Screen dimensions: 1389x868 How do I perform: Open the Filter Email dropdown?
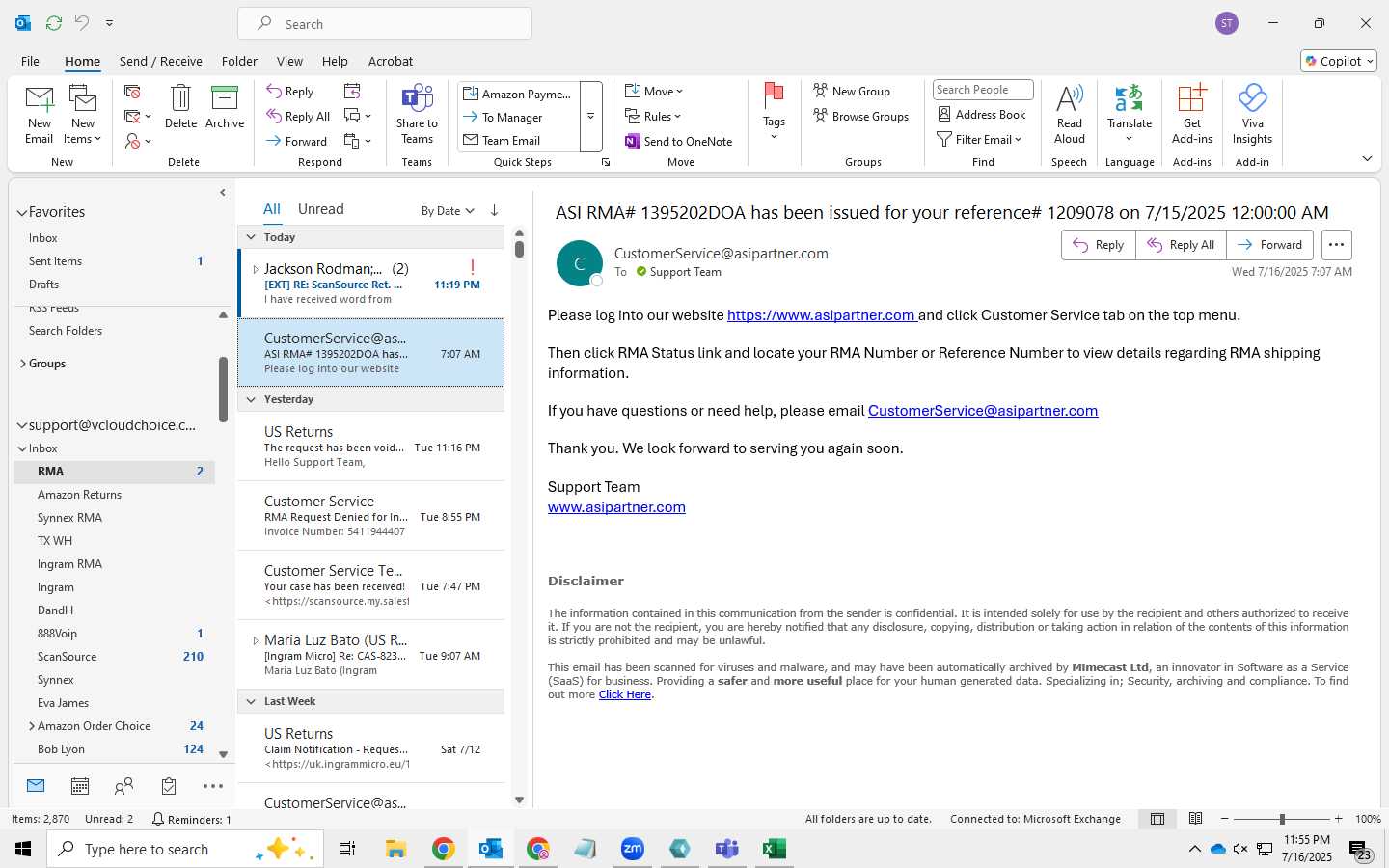coord(979,140)
